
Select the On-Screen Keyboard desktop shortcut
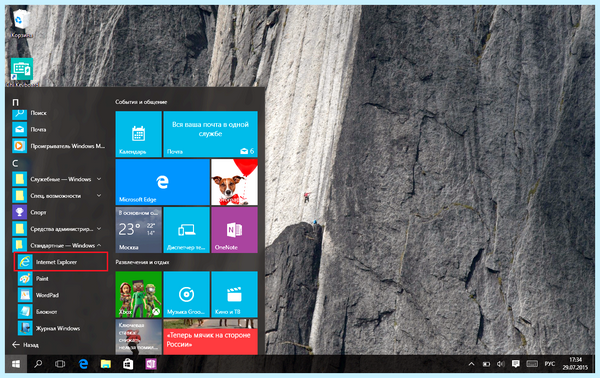pos(22,72)
